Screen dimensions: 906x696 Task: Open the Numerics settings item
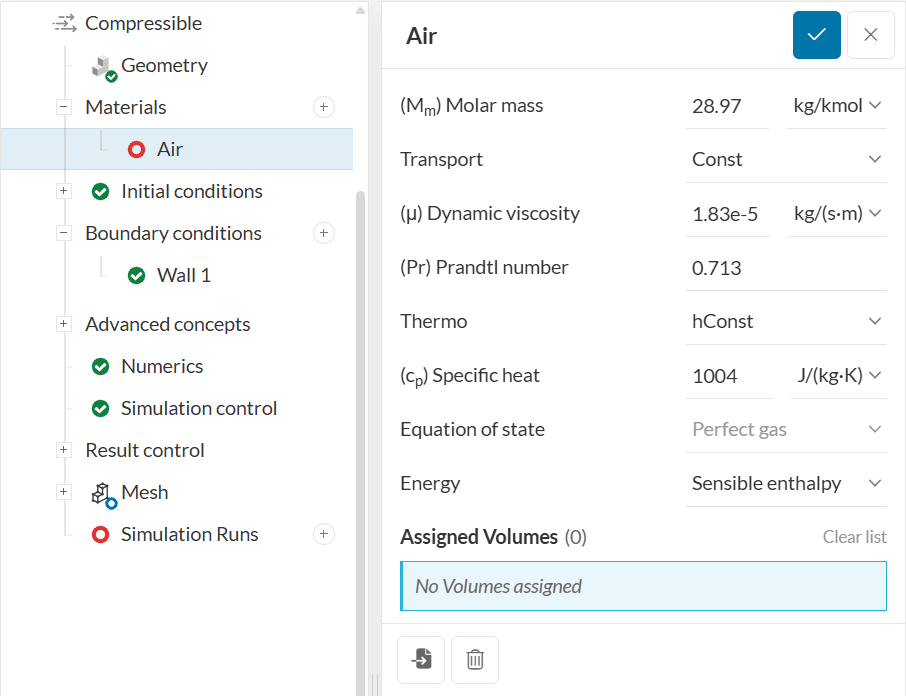(161, 366)
